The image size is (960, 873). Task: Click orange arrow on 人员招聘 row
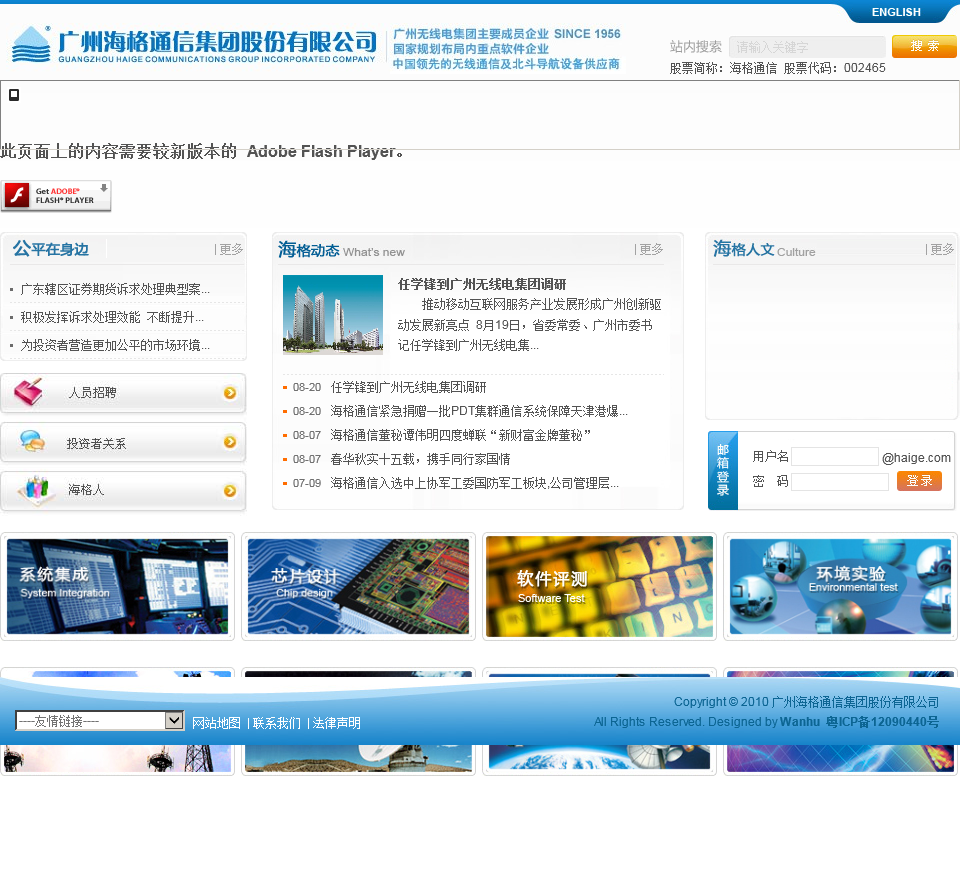click(230, 393)
